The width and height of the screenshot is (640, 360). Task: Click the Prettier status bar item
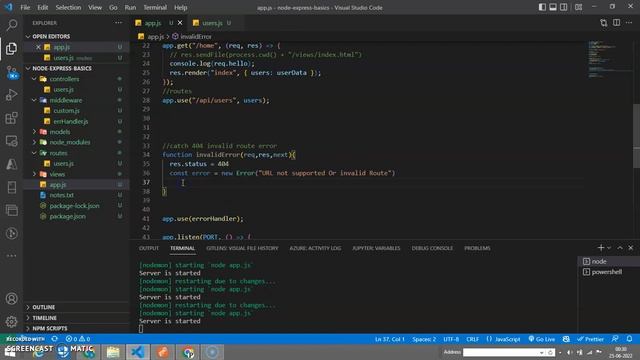point(590,339)
